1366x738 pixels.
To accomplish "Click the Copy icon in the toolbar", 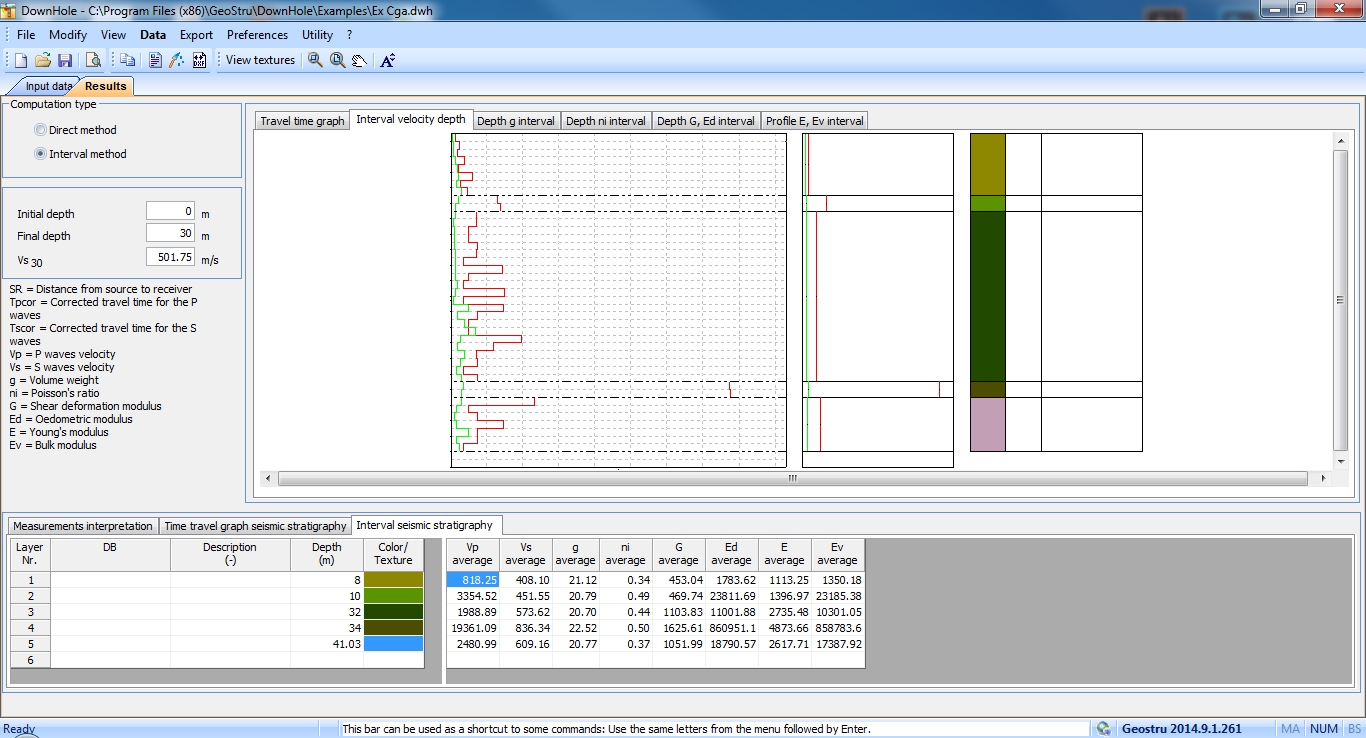I will pos(128,60).
